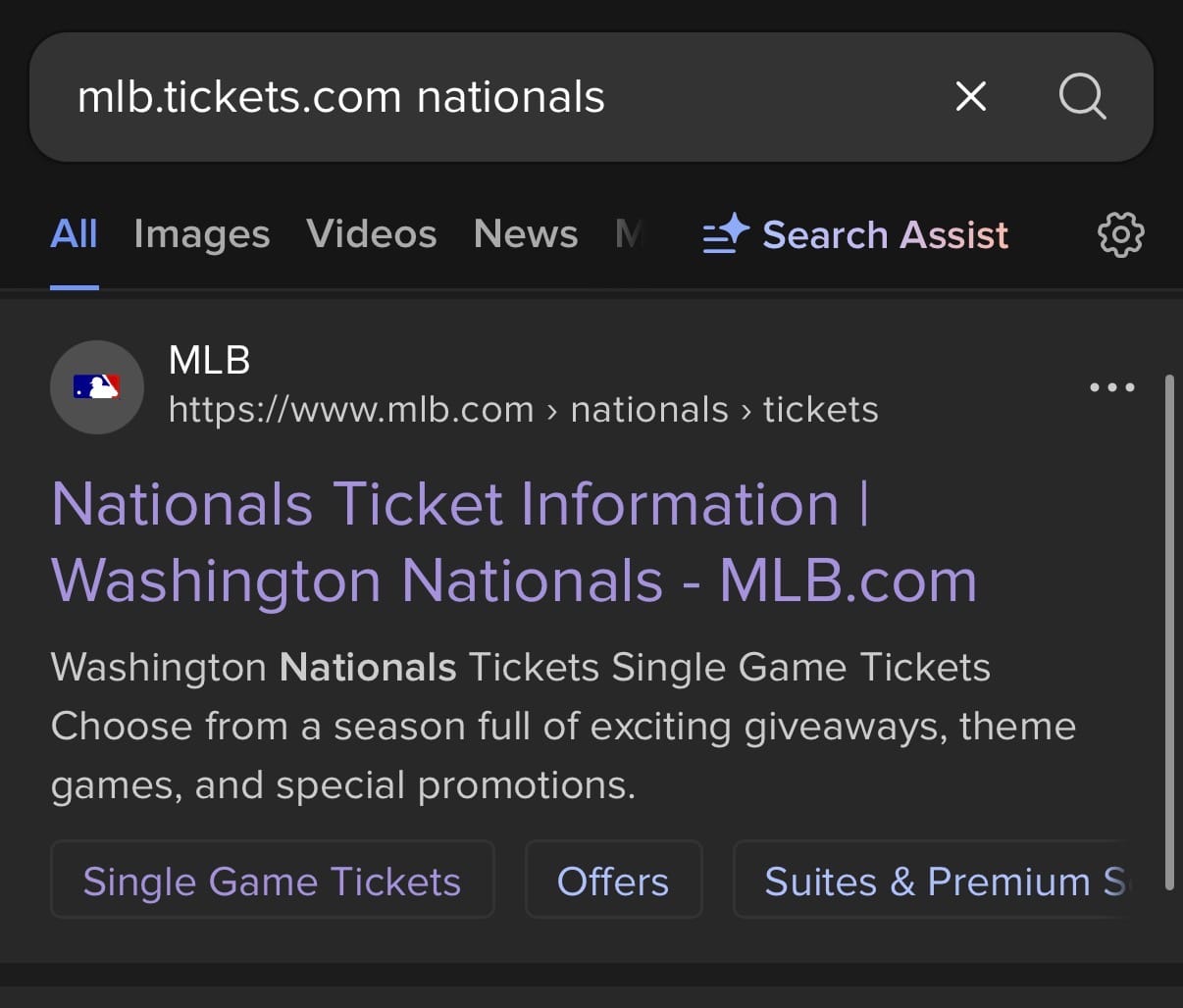Viewport: 1183px width, 1008px height.
Task: Click the Search Assist sparkle icon
Action: (x=726, y=234)
